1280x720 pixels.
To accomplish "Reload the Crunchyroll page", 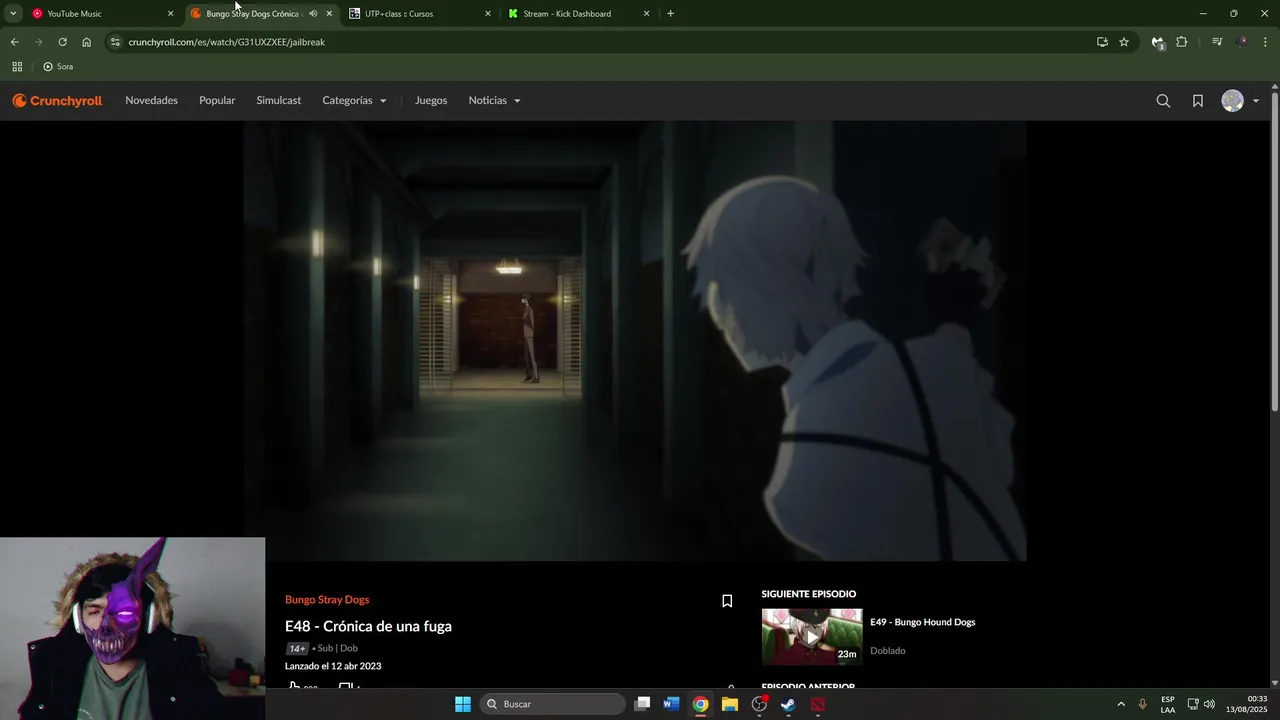I will coord(62,42).
